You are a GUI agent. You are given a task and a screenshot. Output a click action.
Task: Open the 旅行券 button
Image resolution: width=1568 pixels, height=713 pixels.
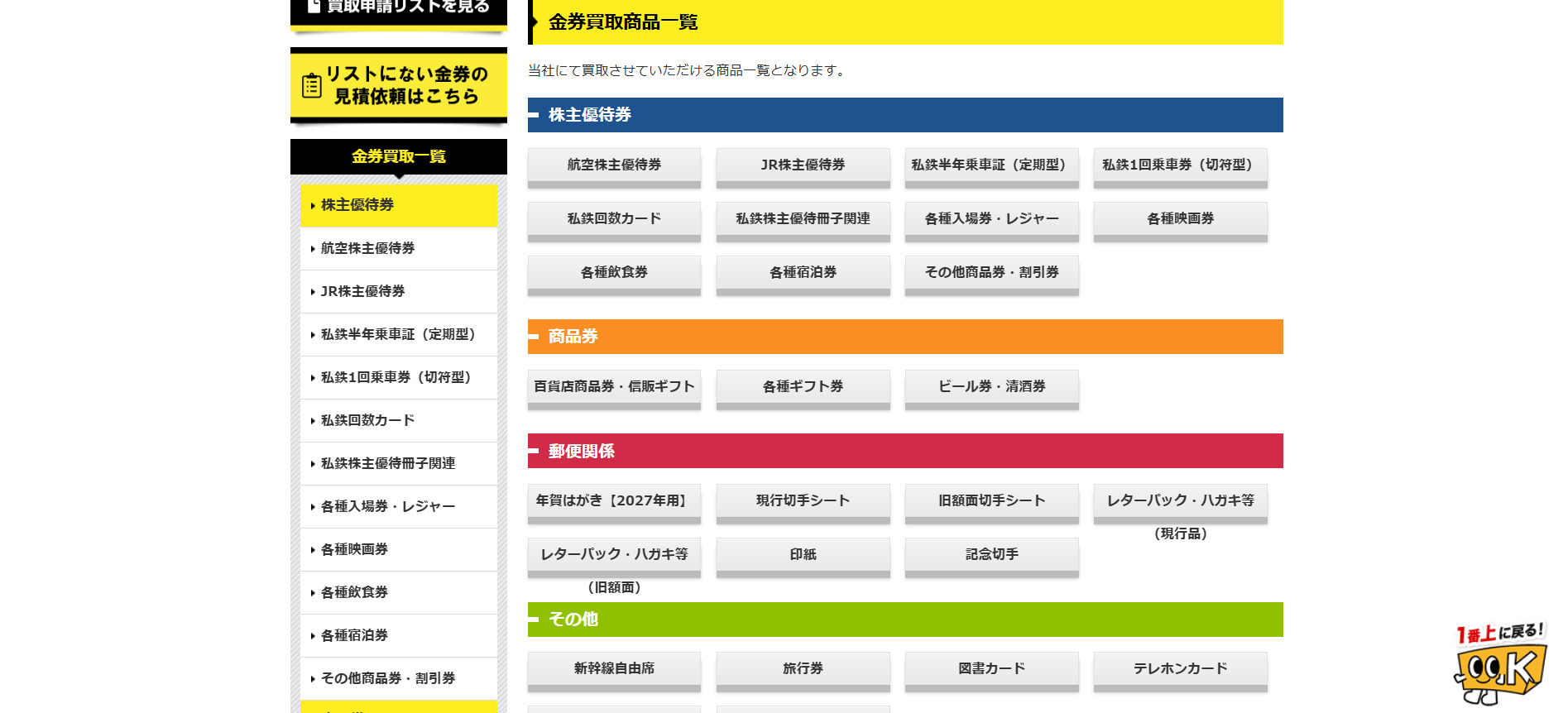803,672
